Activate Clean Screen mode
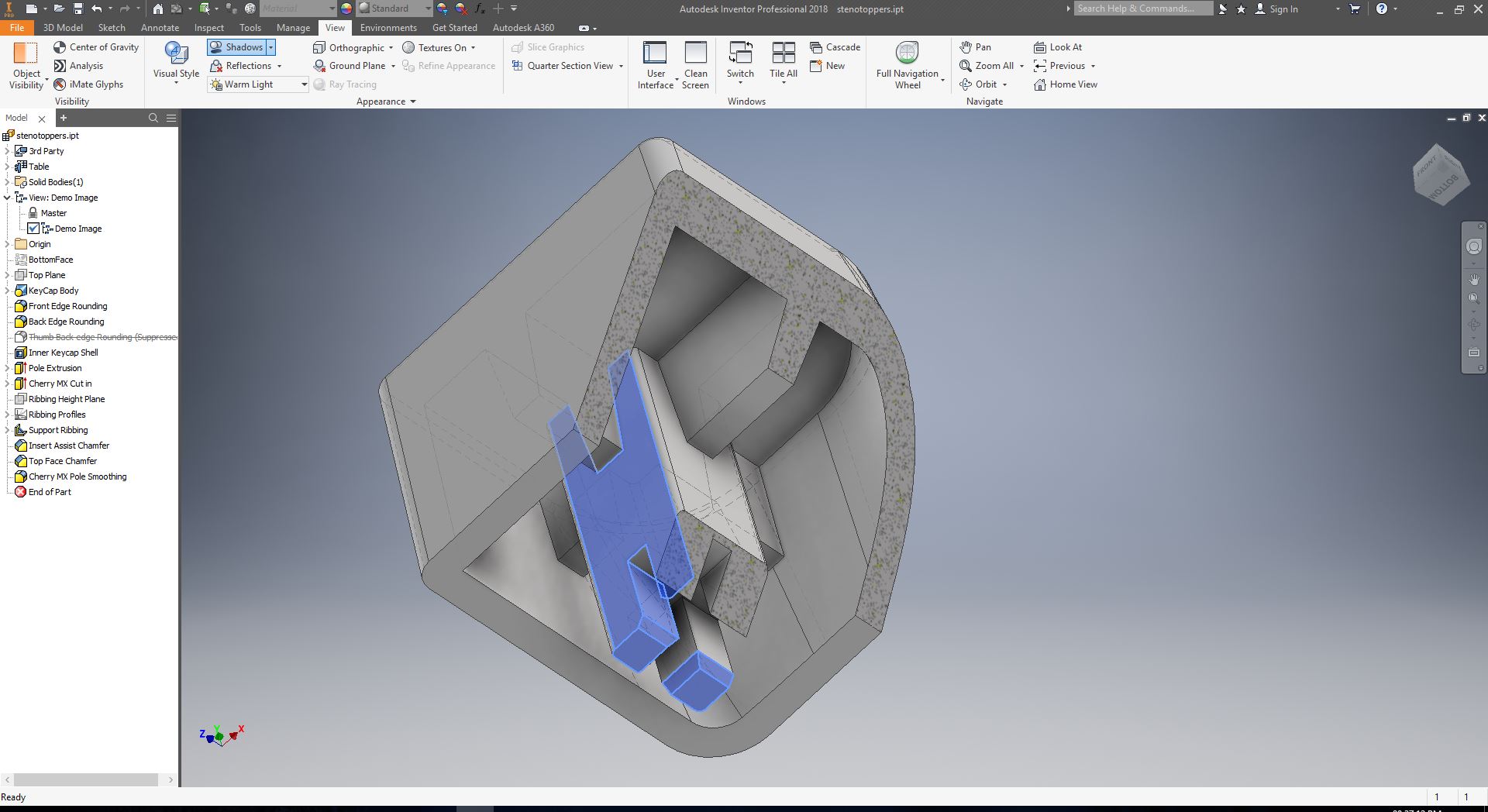This screenshot has height=812, width=1488. [695, 65]
